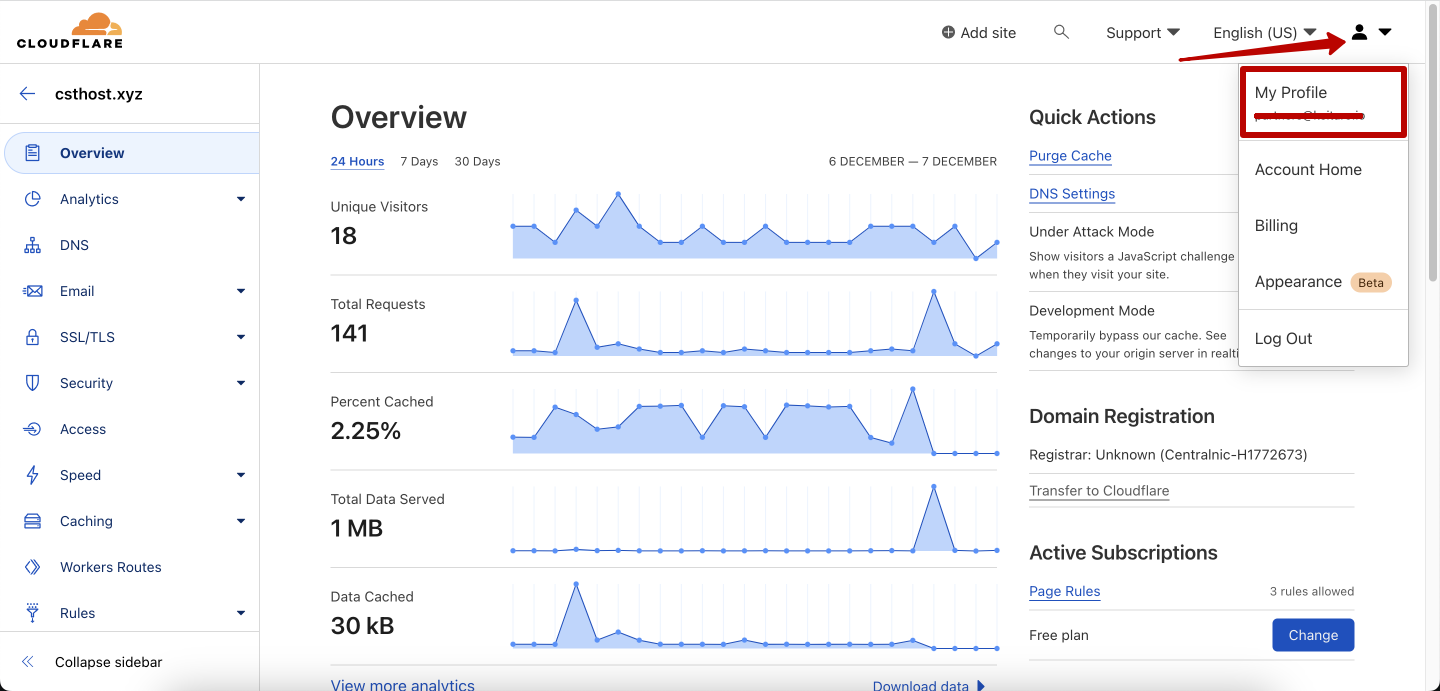
Task: Click the Under Attack Mode heading
Action: [x=1092, y=232]
